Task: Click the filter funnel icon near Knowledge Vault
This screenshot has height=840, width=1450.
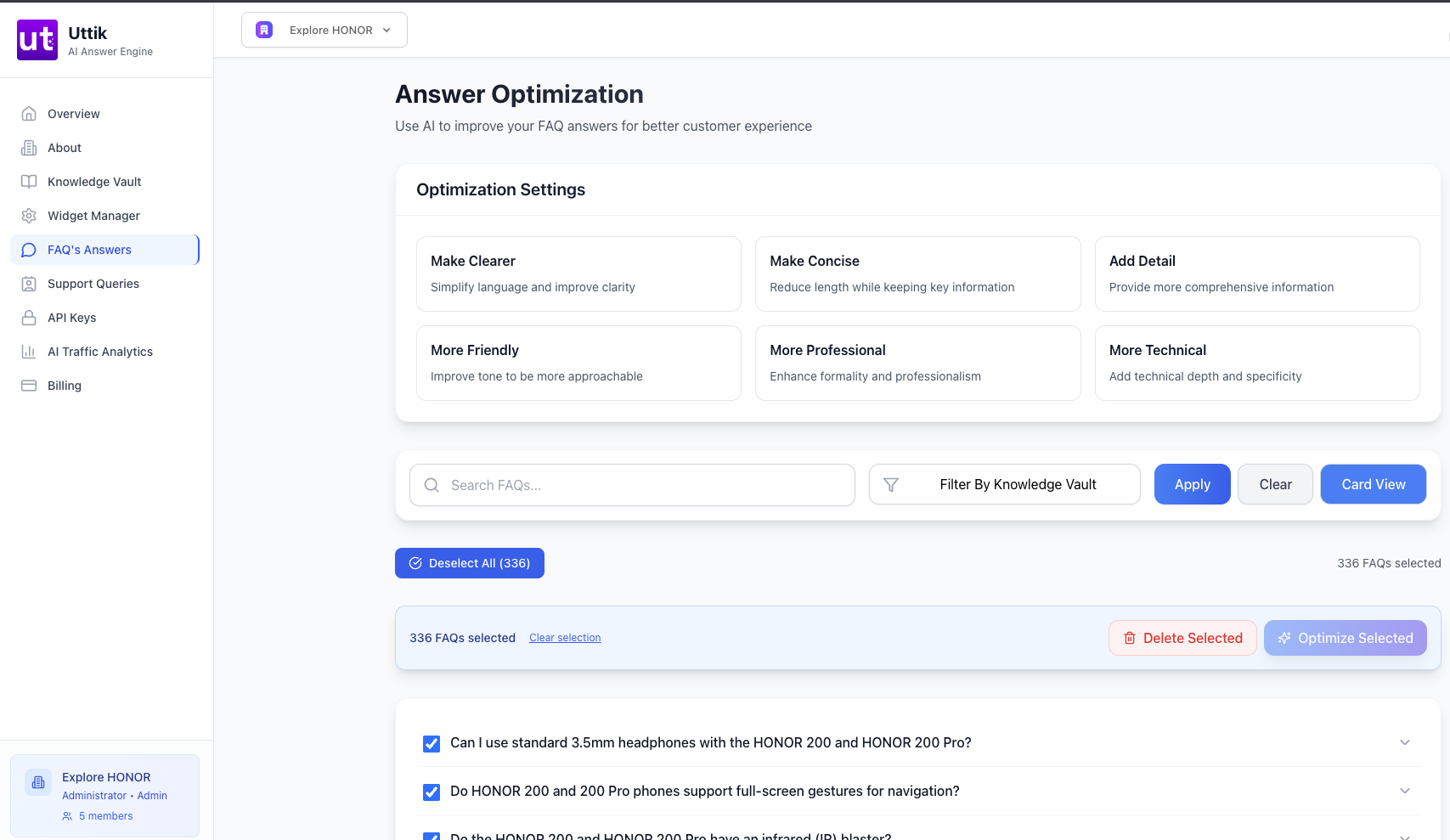Action: (x=891, y=484)
